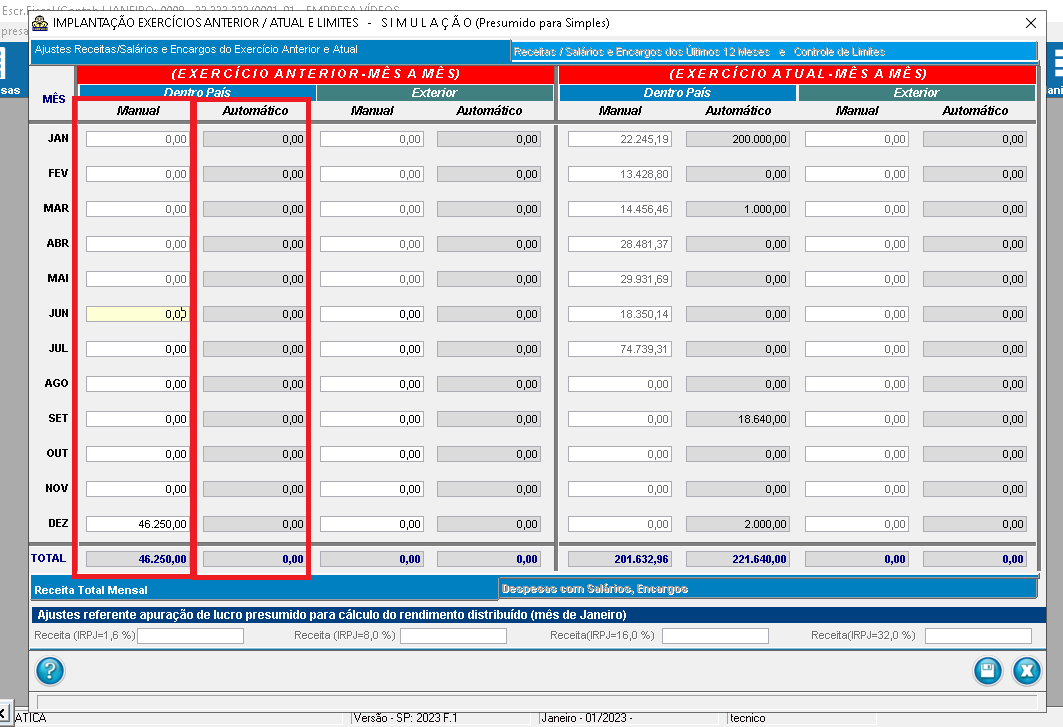
Task: Click MAI manual field showing 29.931,69
Action: point(620,279)
